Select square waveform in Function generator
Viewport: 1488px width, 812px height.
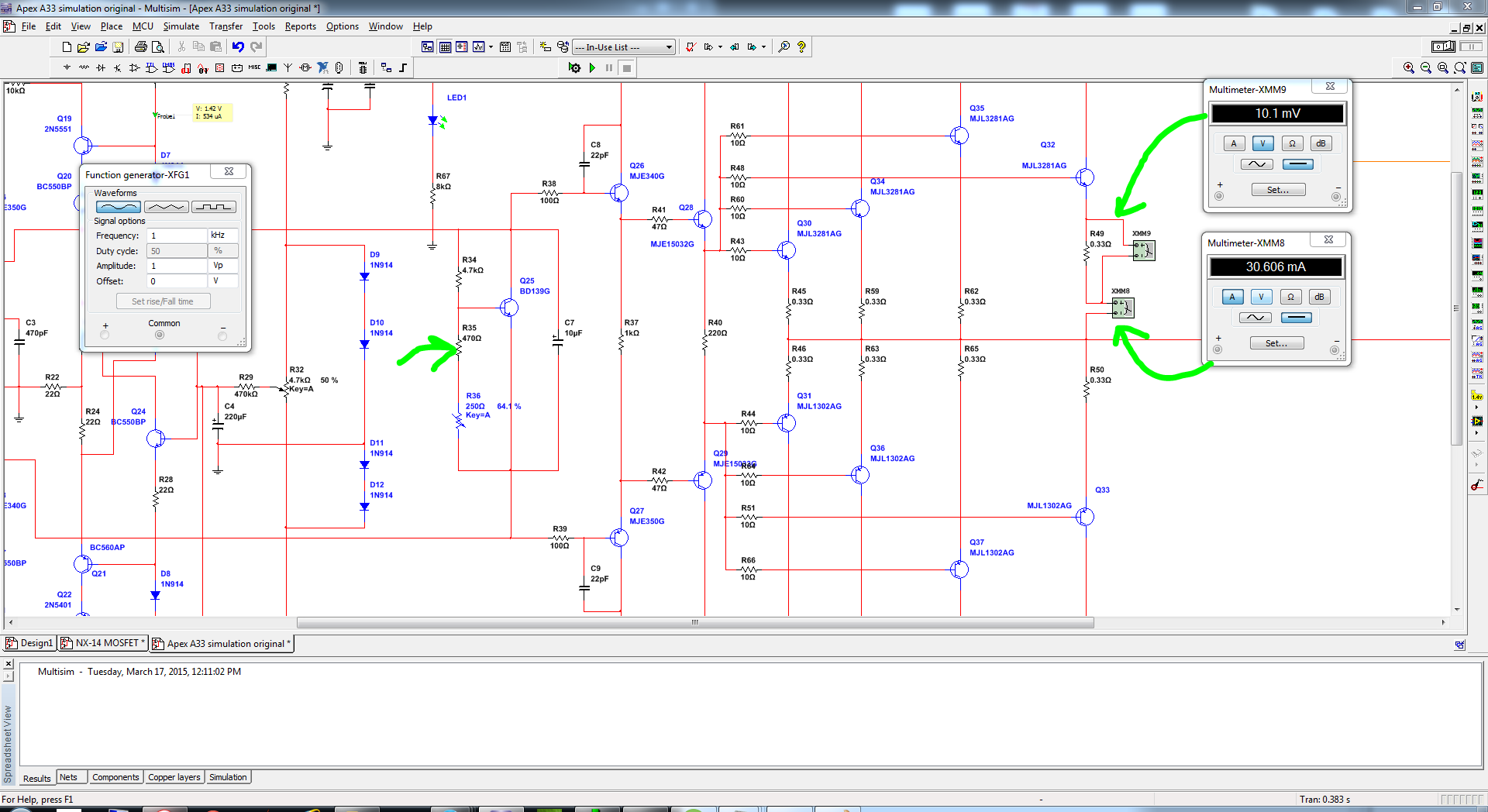(x=214, y=207)
